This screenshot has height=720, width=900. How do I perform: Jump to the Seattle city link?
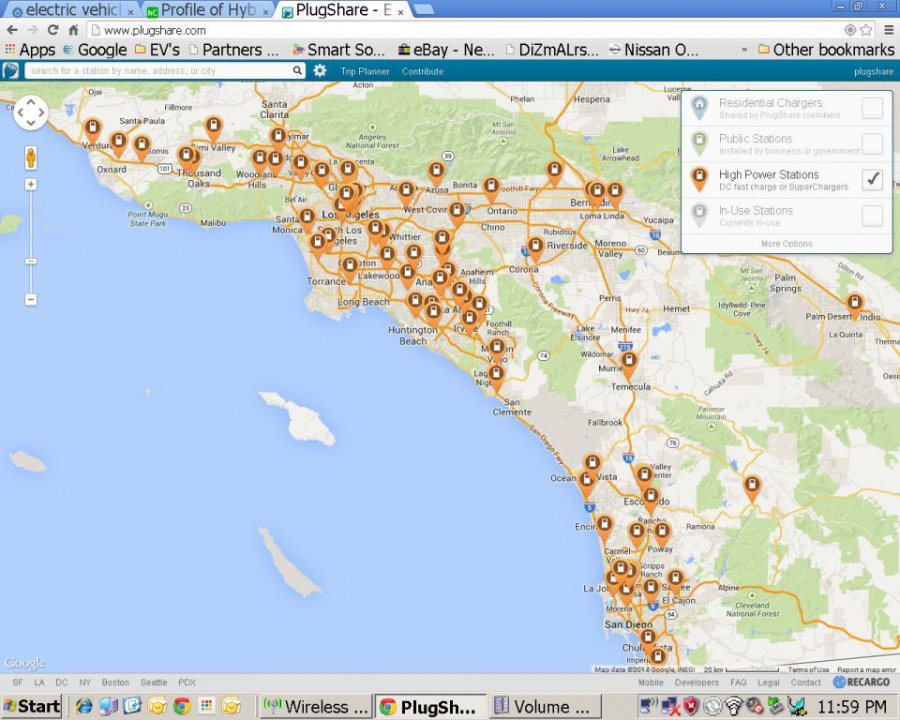click(154, 682)
